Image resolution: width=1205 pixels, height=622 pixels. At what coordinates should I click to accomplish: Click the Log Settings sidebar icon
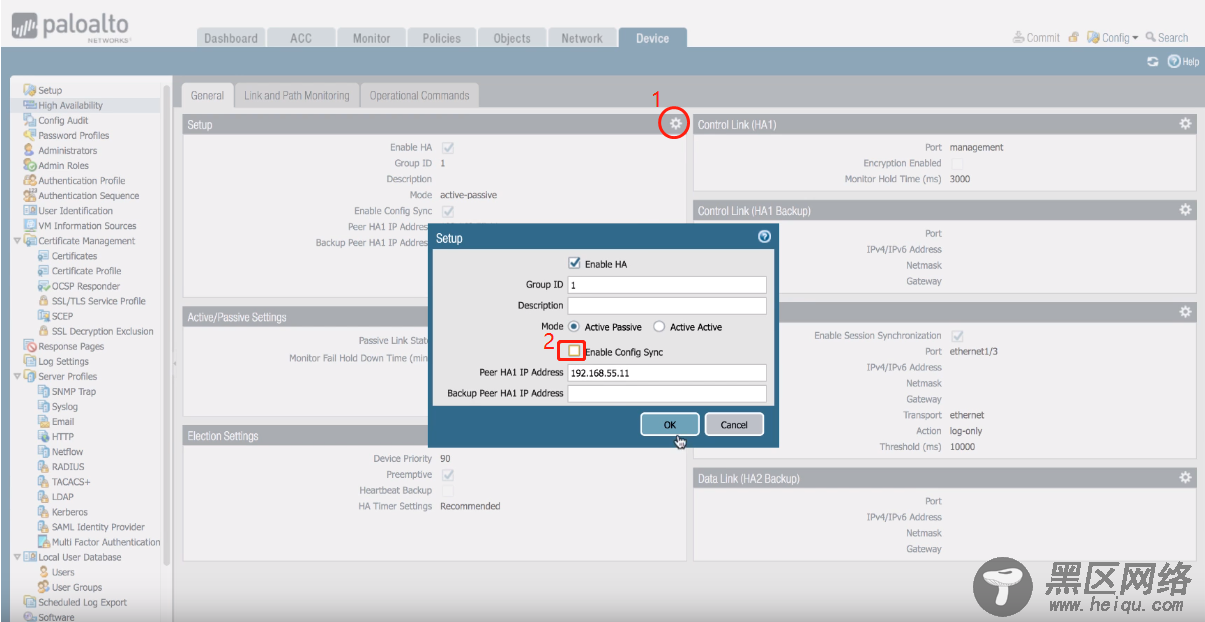pyautogui.click(x=30, y=361)
